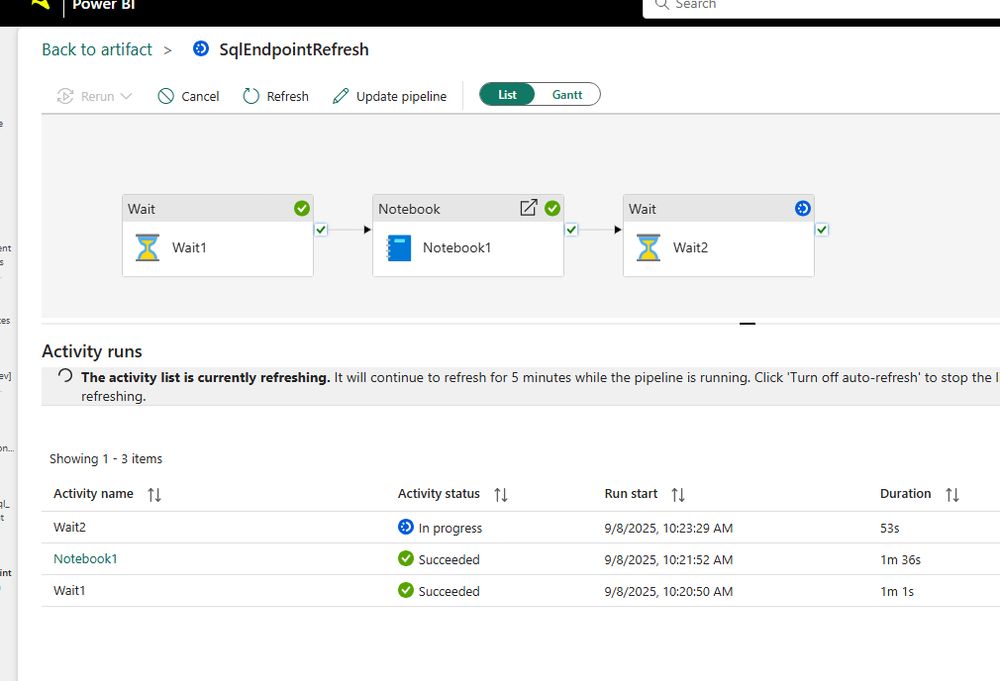Click the canvas panel resize handle
Viewport: 1000px width, 681px height.
[747, 324]
